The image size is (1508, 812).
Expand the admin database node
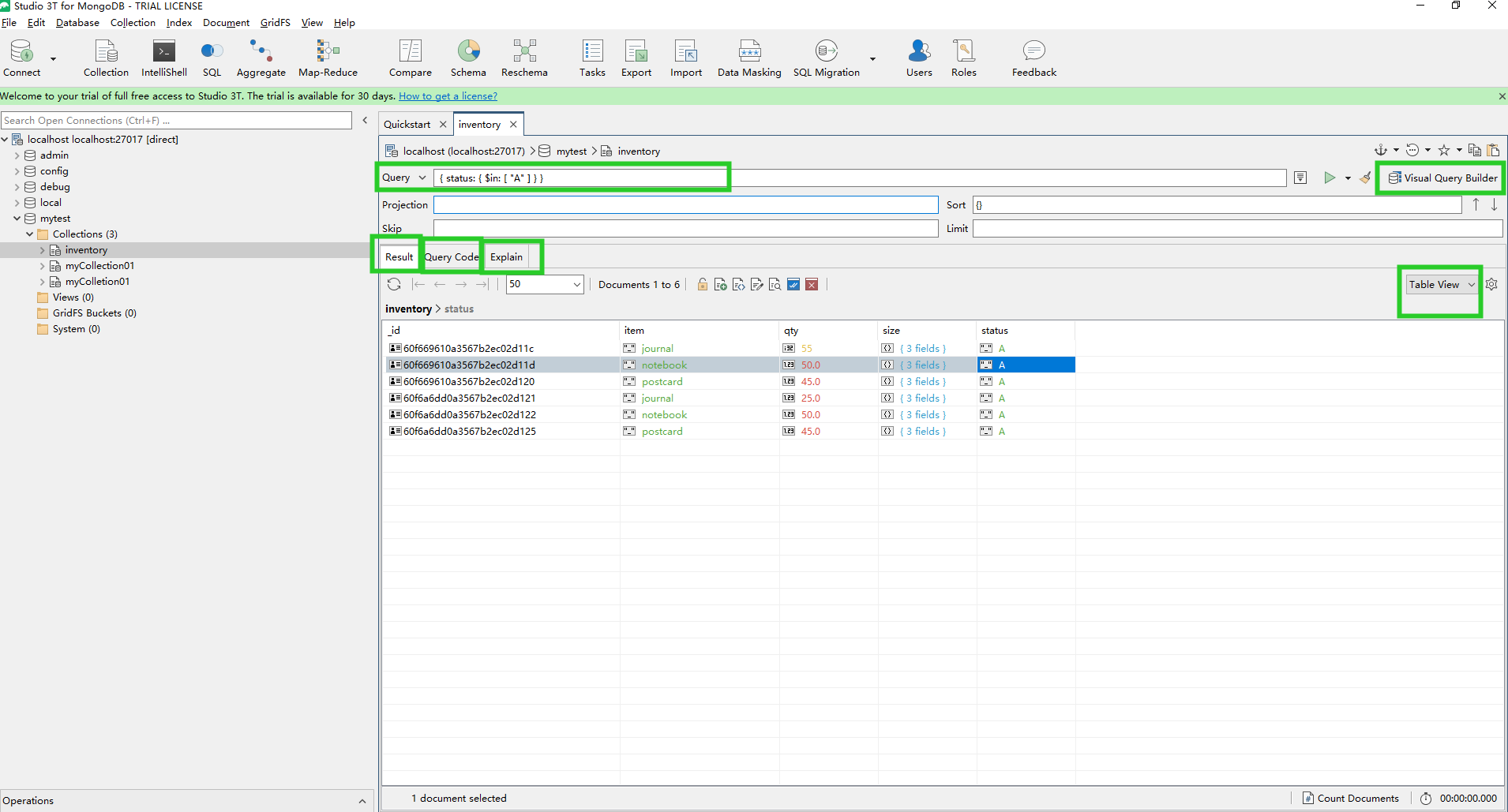click(17, 155)
